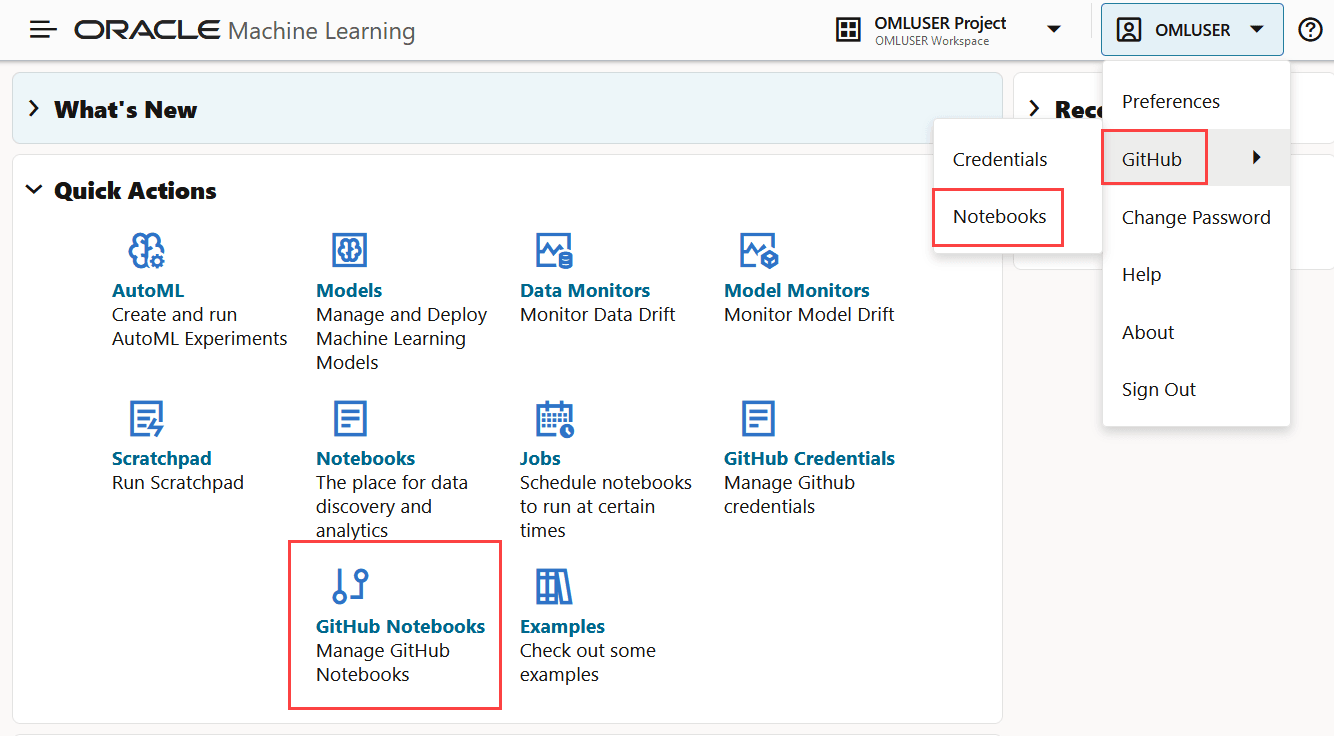Viewport: 1334px width, 736px height.
Task: Select Credentials in the GitHub submenu
Action: point(999,160)
